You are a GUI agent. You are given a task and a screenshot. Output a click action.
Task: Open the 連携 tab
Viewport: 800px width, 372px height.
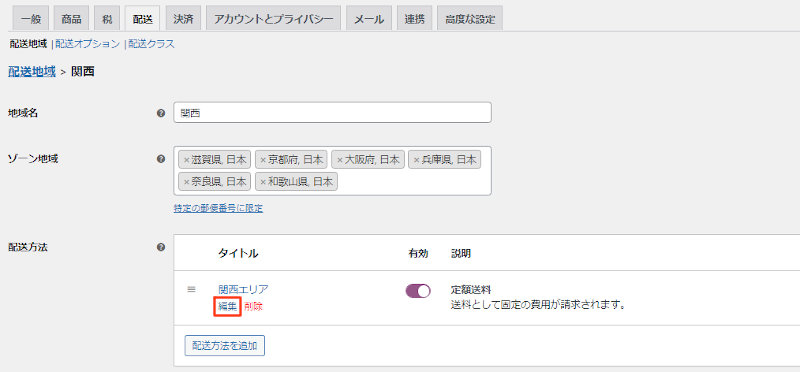click(x=414, y=19)
